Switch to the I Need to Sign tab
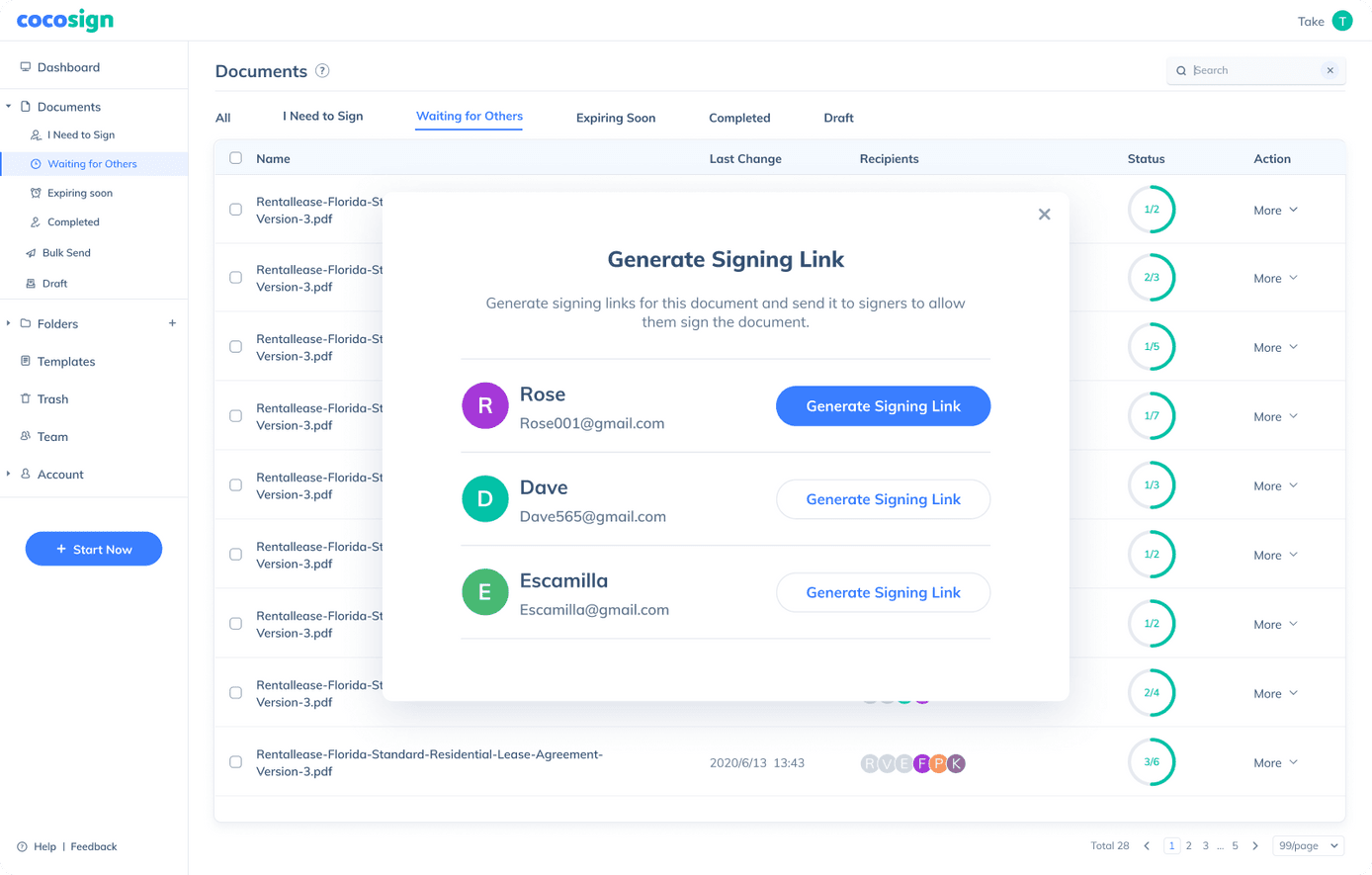This screenshot has width=1372, height=875. [x=322, y=117]
